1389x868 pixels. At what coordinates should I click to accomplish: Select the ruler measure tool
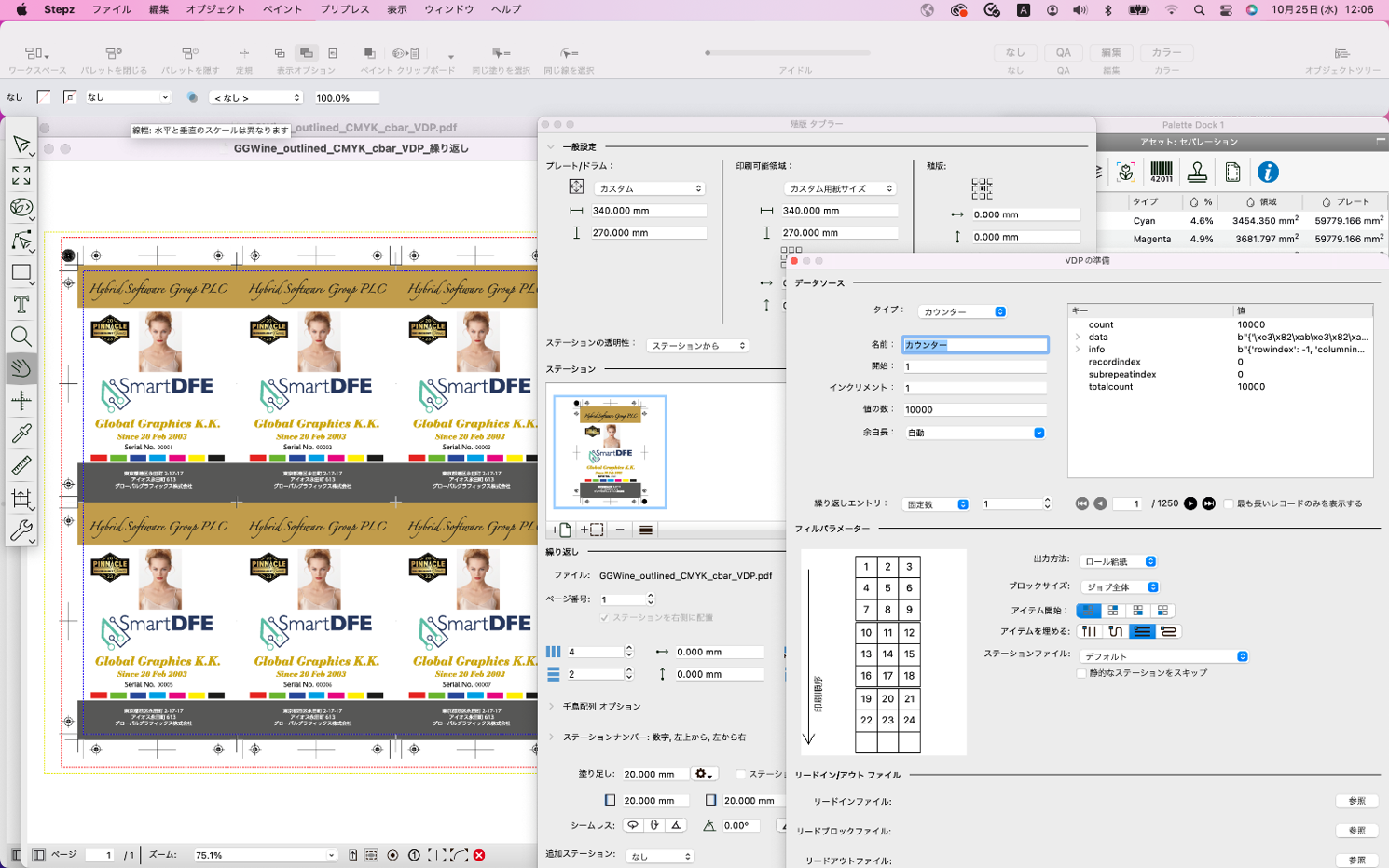21,464
